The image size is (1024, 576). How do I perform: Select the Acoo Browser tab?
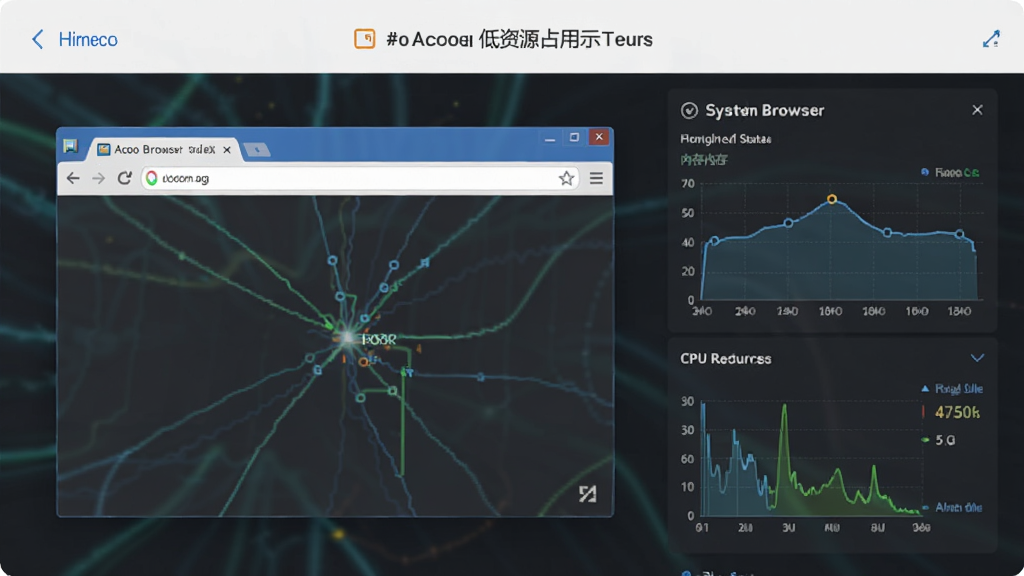coord(164,150)
